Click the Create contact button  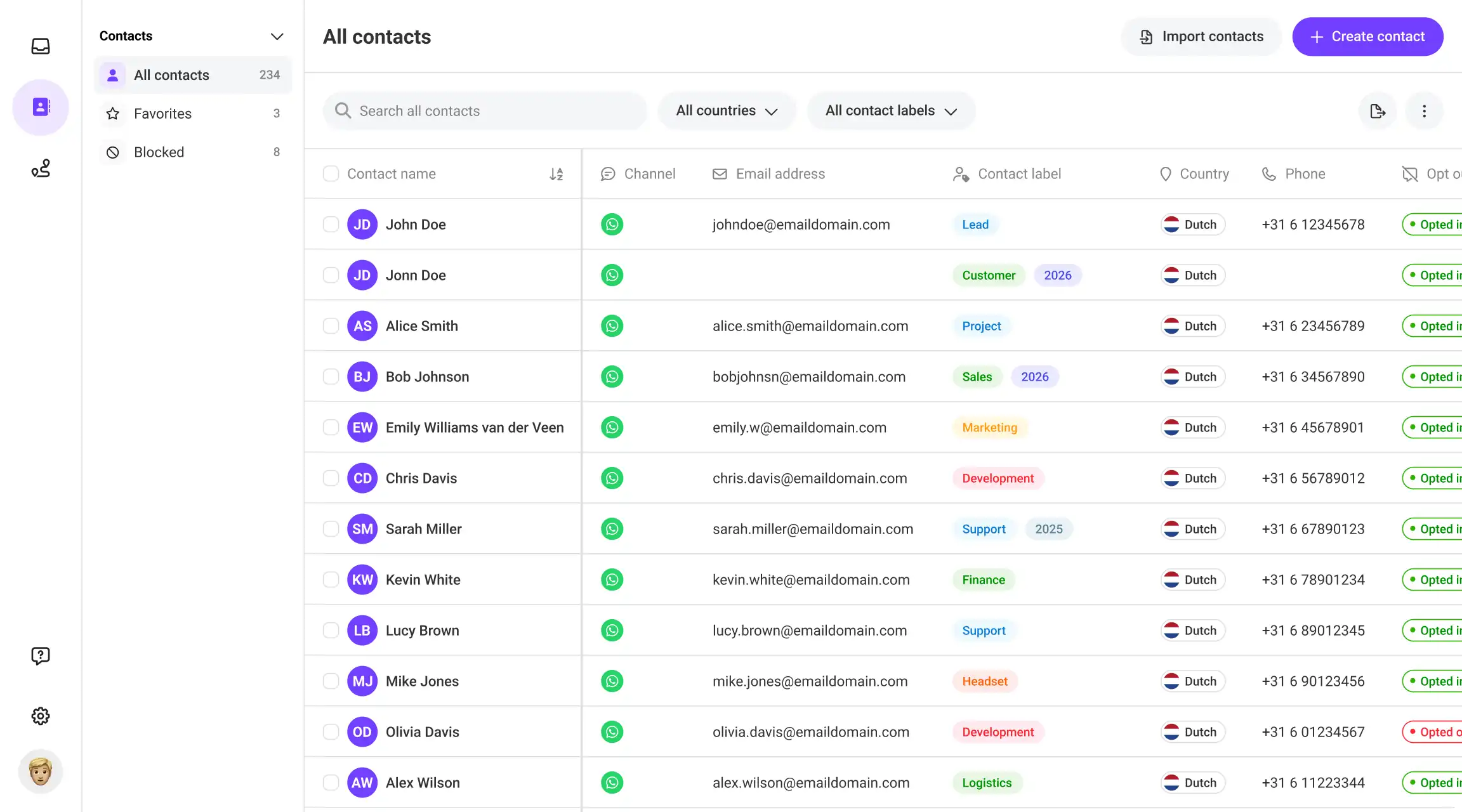(x=1367, y=37)
